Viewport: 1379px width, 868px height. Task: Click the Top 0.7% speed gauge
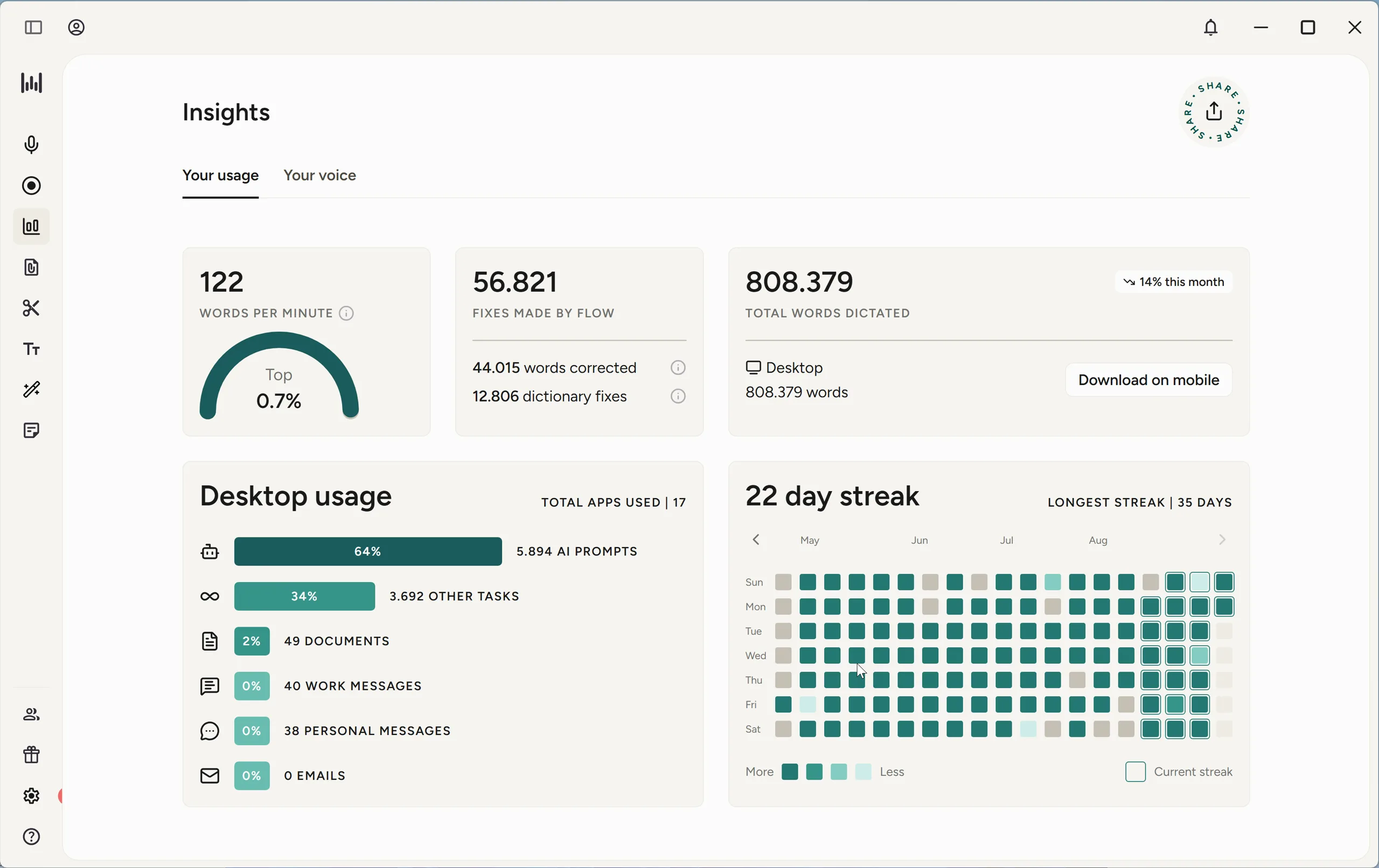(x=279, y=377)
